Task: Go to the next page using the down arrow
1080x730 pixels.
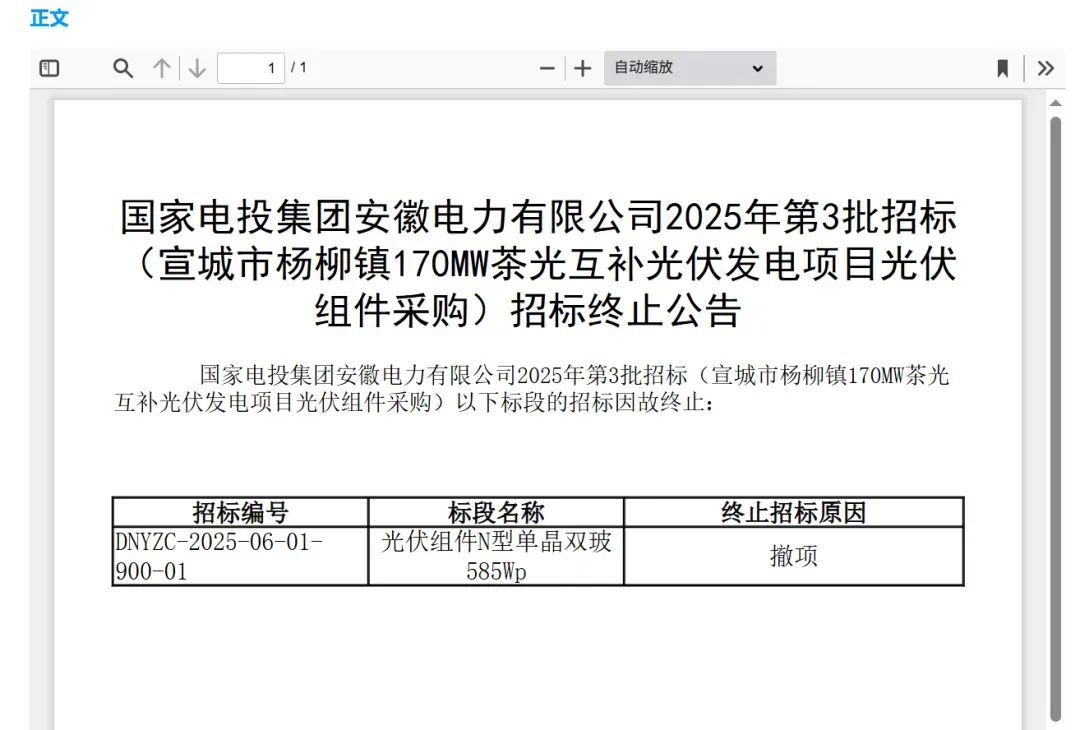Action: pyautogui.click(x=196, y=68)
